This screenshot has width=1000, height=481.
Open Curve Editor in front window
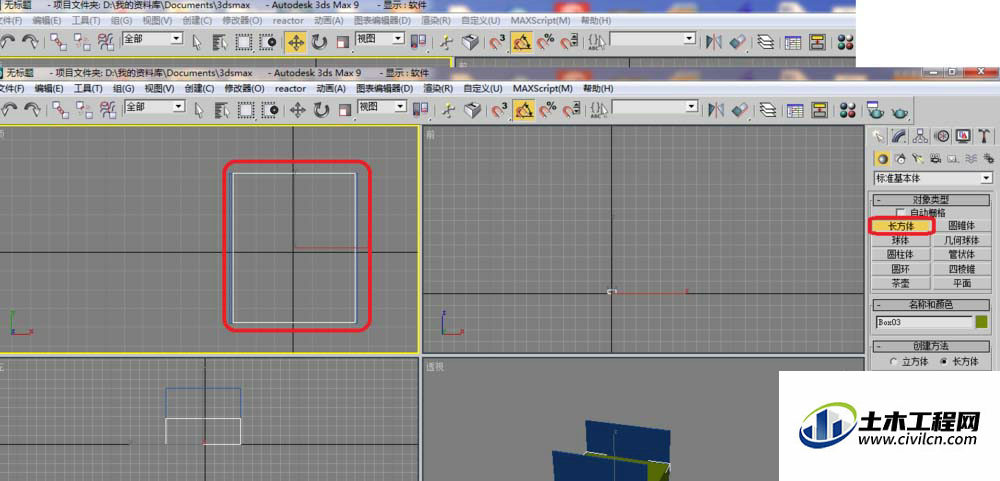tap(795, 110)
